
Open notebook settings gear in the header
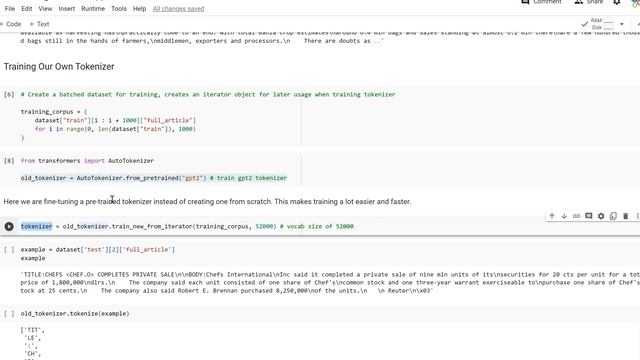[617, 2]
